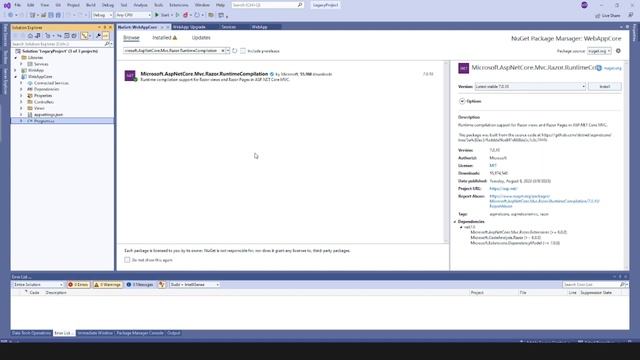Click the Collapse All icon in Solution Explorer

[x=67, y=36]
